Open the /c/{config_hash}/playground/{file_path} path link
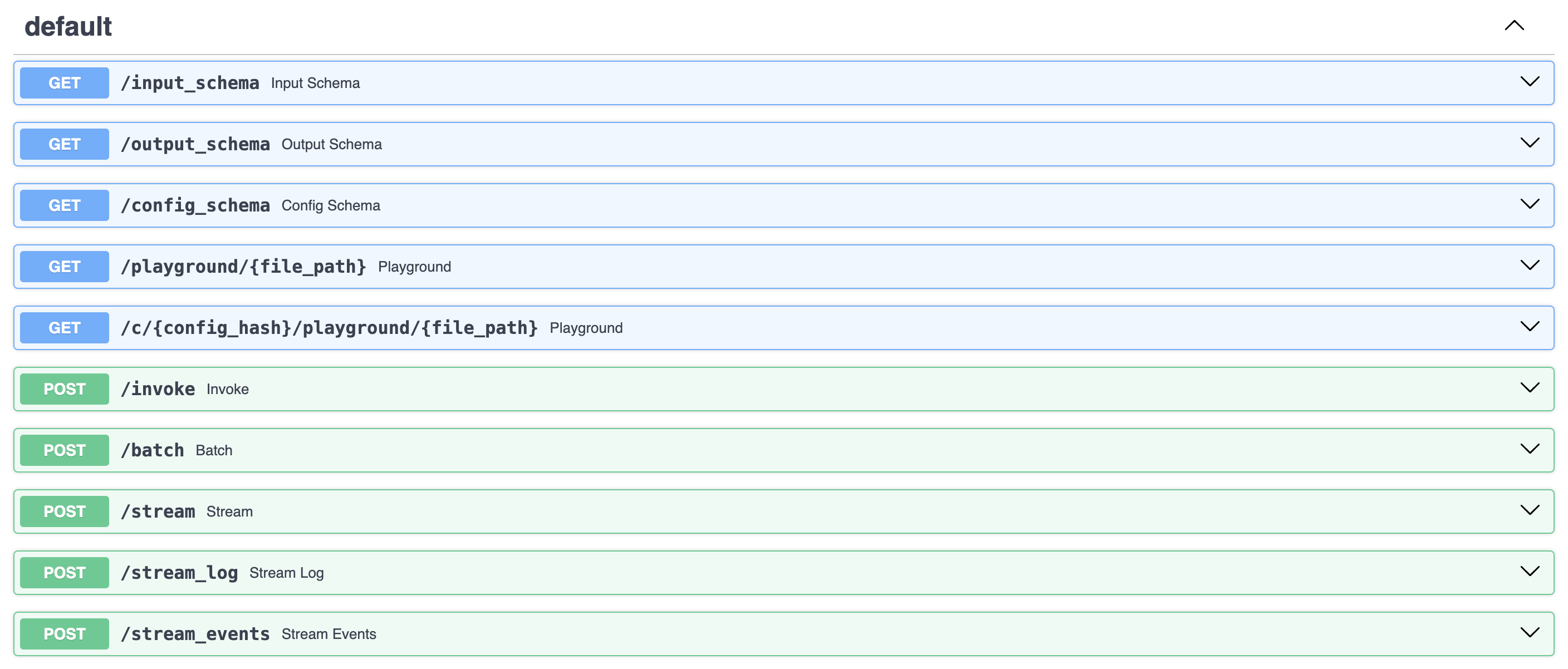This screenshot has height=669, width=1568. point(329,328)
